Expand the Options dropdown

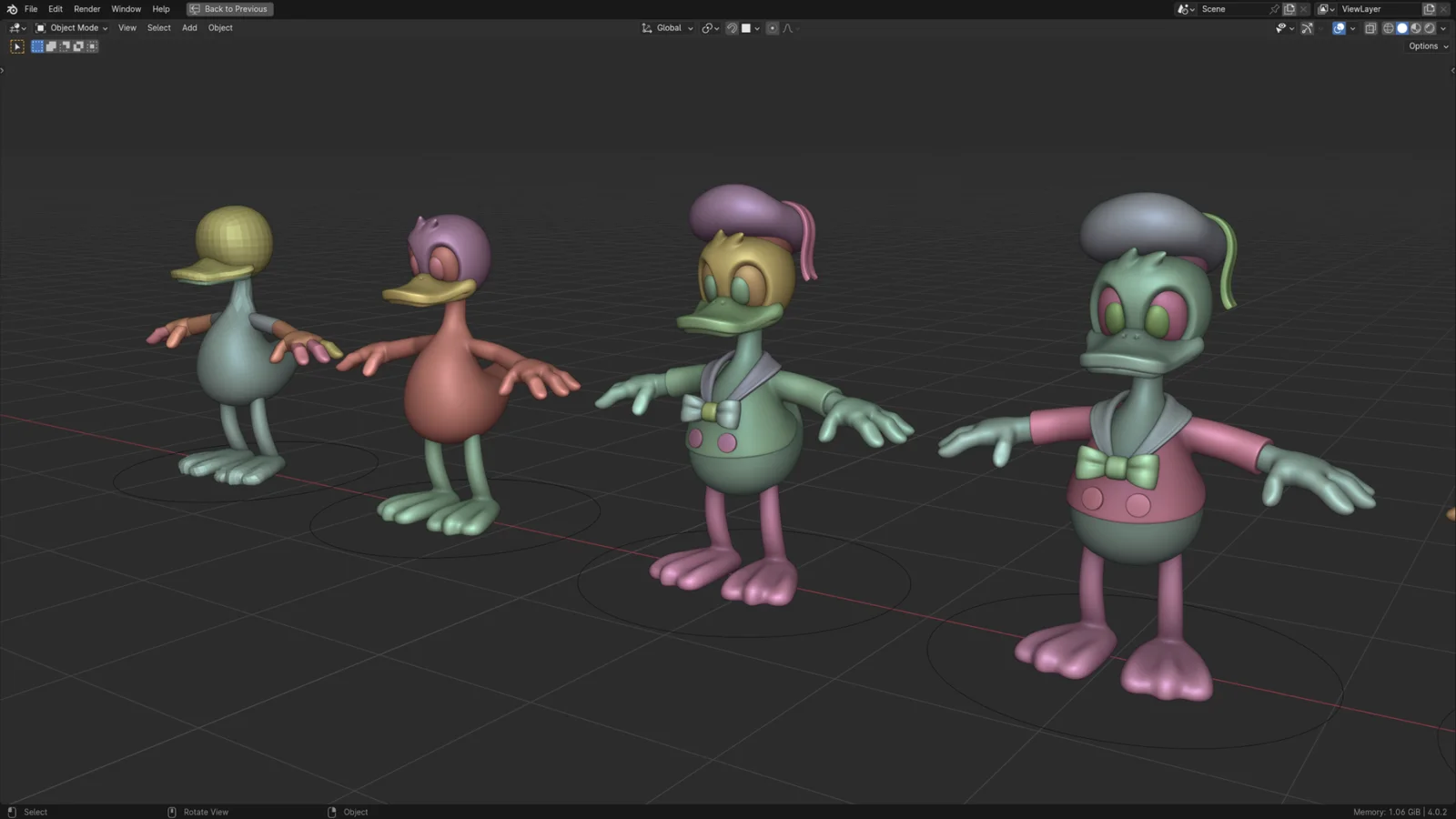click(1425, 45)
